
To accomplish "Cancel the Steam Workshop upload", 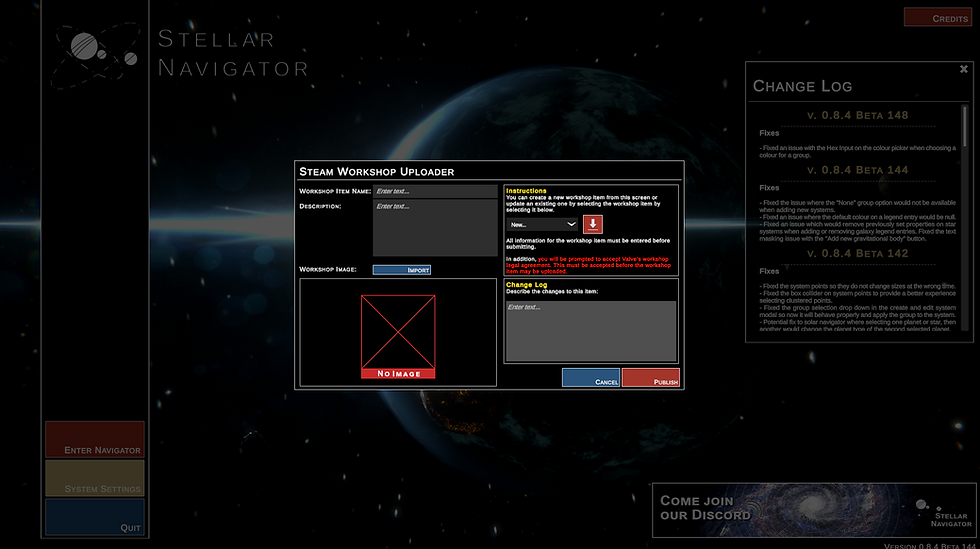I will [591, 378].
